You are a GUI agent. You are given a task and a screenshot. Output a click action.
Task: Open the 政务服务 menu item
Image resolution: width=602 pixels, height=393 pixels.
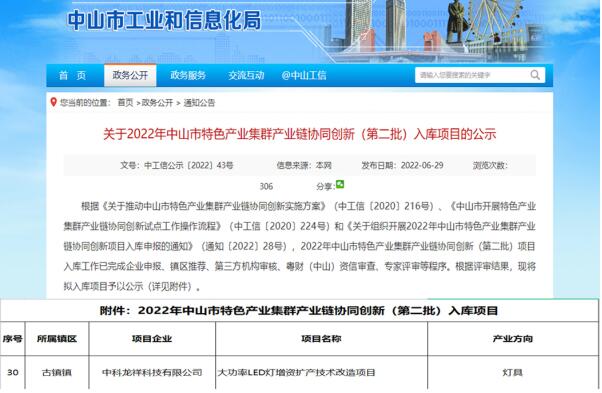coord(188,75)
